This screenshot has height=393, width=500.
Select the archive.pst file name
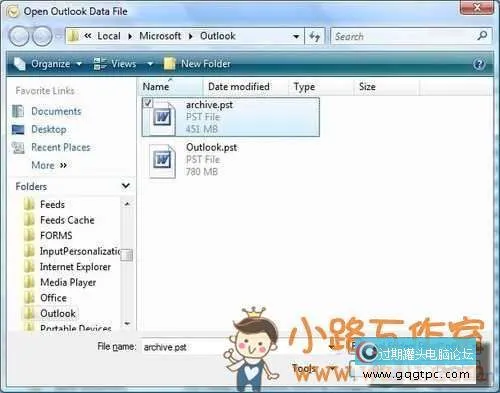(x=209, y=105)
